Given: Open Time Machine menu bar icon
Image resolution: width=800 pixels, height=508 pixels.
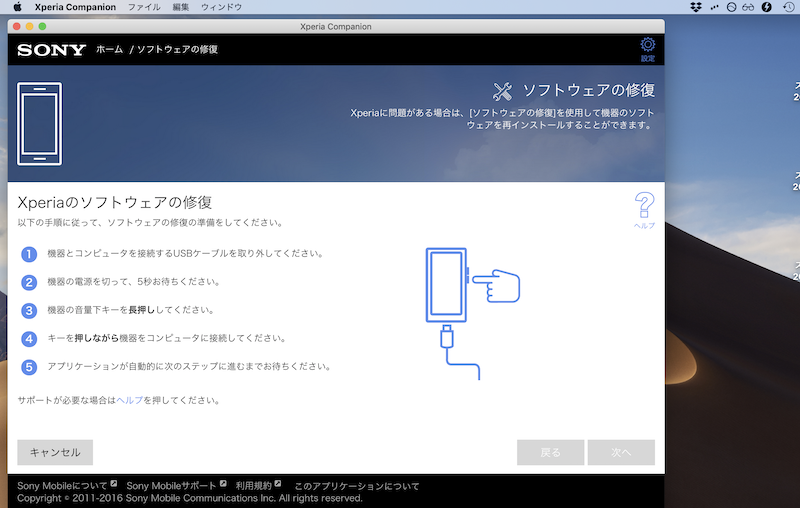Looking at the screenshot, I should pyautogui.click(x=788, y=7).
